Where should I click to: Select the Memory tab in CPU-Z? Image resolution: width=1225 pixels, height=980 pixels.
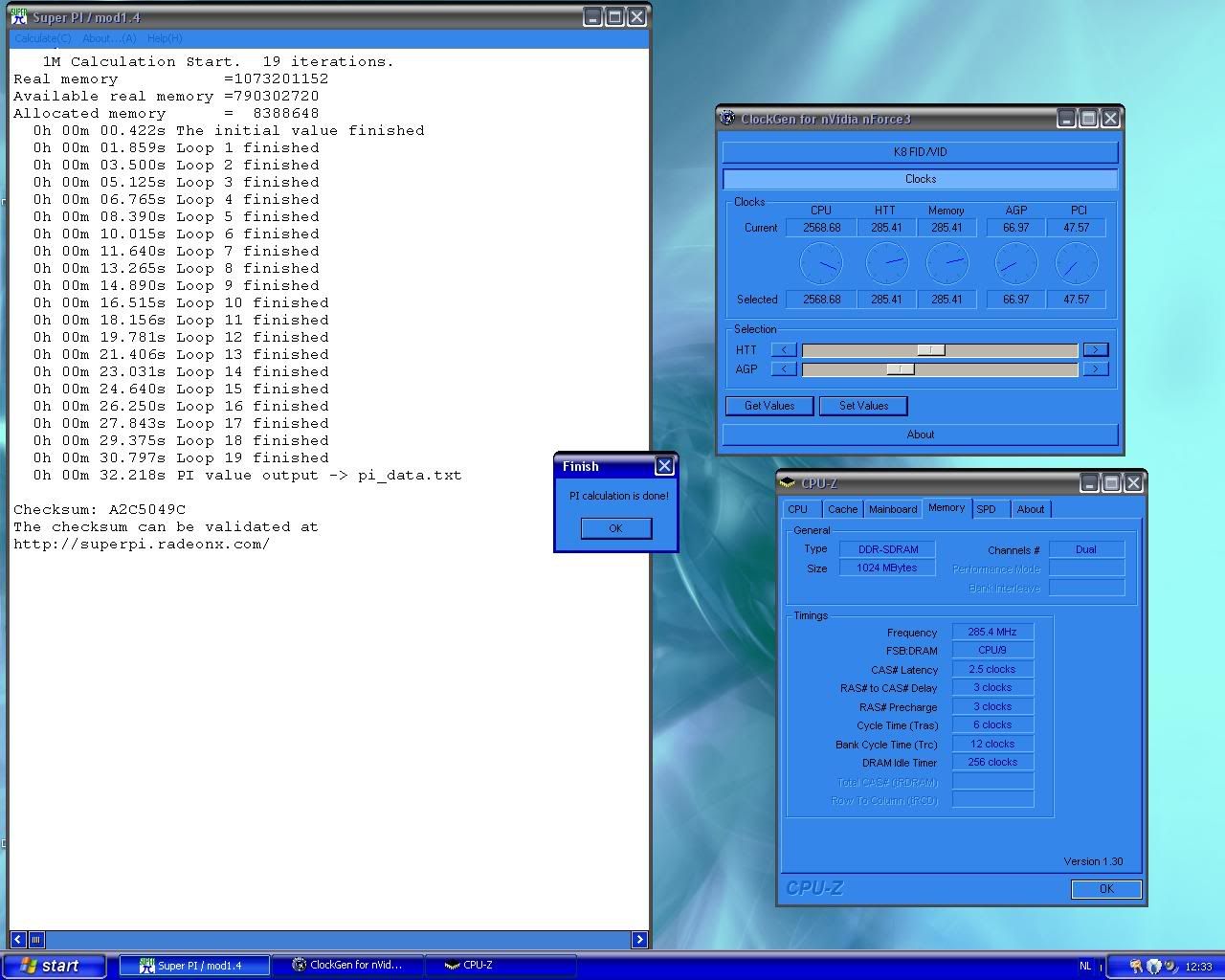(x=947, y=508)
